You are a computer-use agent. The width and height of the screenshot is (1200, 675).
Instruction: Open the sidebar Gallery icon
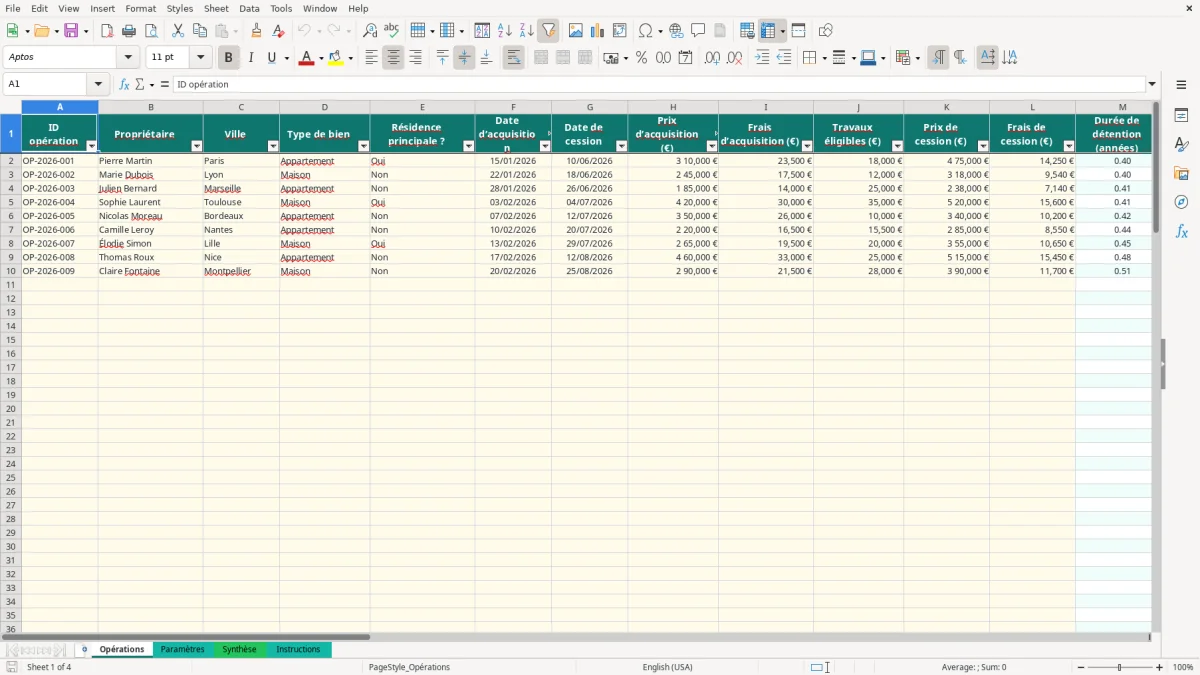click(x=1181, y=174)
